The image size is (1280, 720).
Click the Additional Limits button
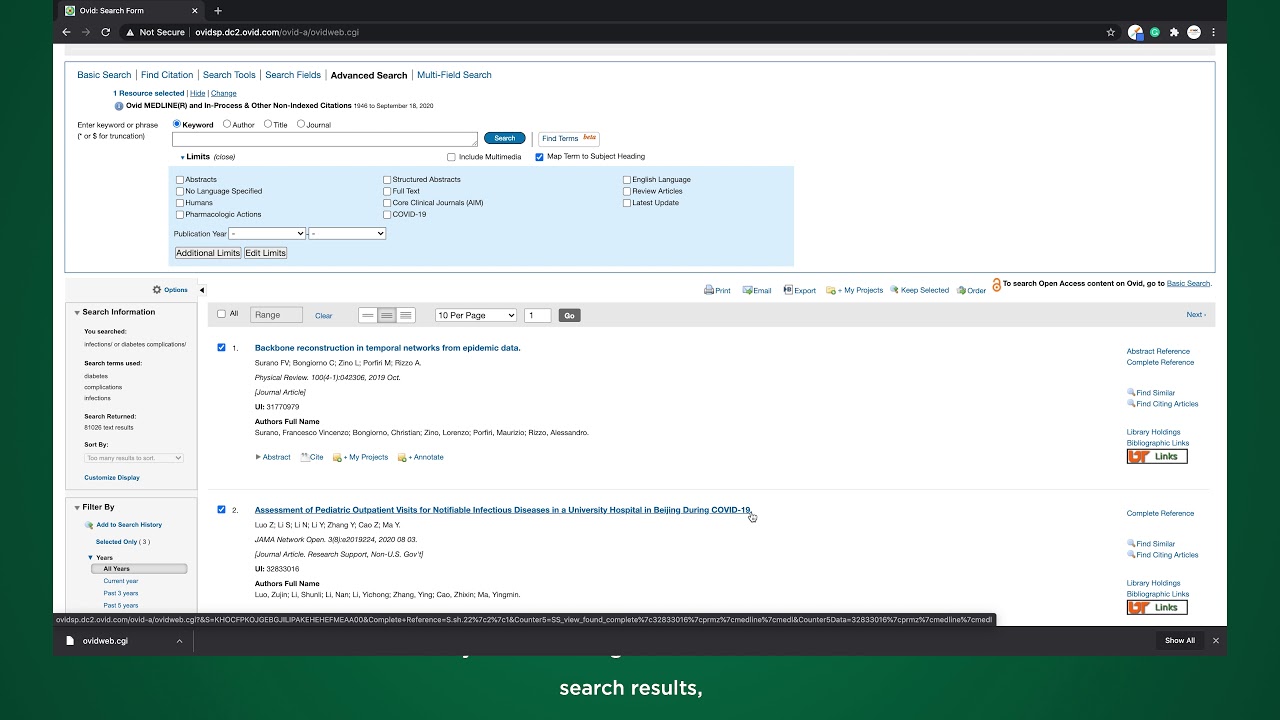208,253
